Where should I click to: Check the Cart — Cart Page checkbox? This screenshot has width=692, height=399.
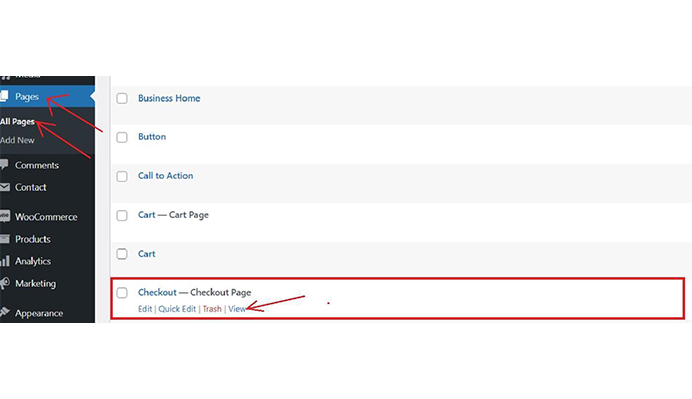point(122,215)
